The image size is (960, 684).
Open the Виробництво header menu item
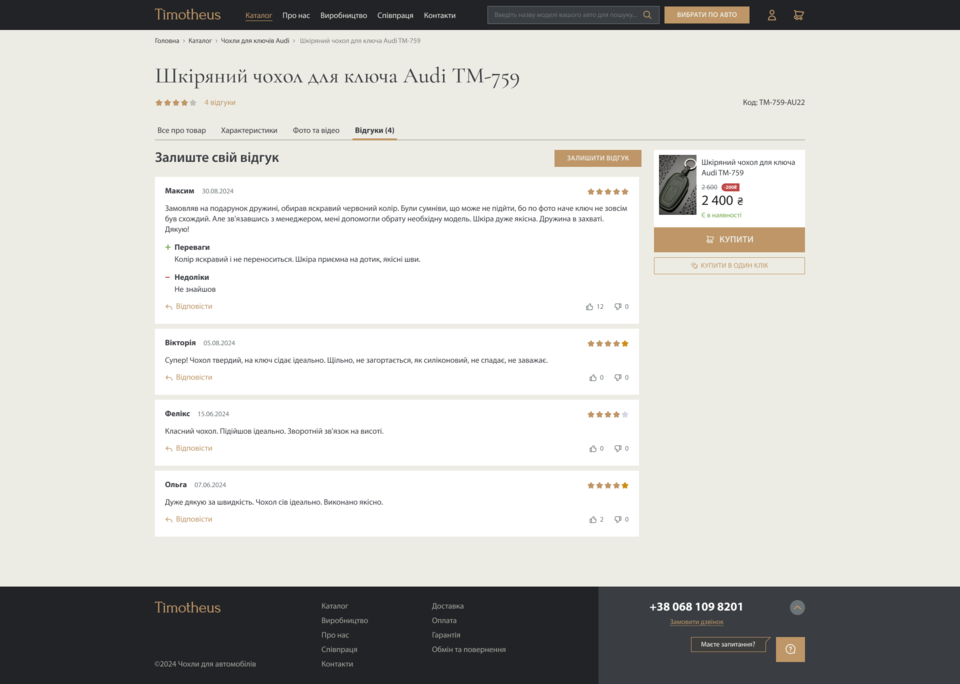[x=343, y=15]
